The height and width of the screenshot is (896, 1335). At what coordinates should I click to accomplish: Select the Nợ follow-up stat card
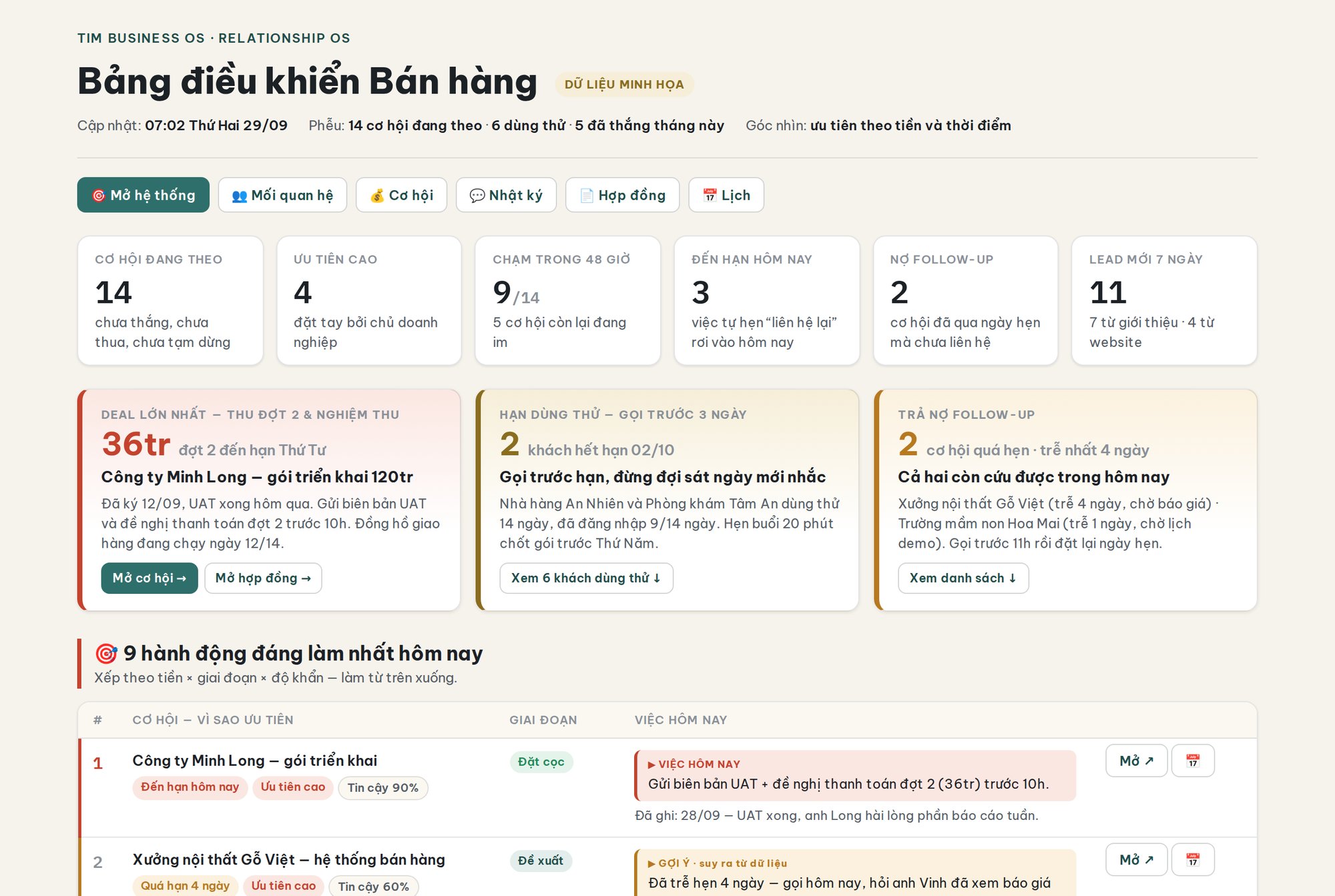coord(965,300)
